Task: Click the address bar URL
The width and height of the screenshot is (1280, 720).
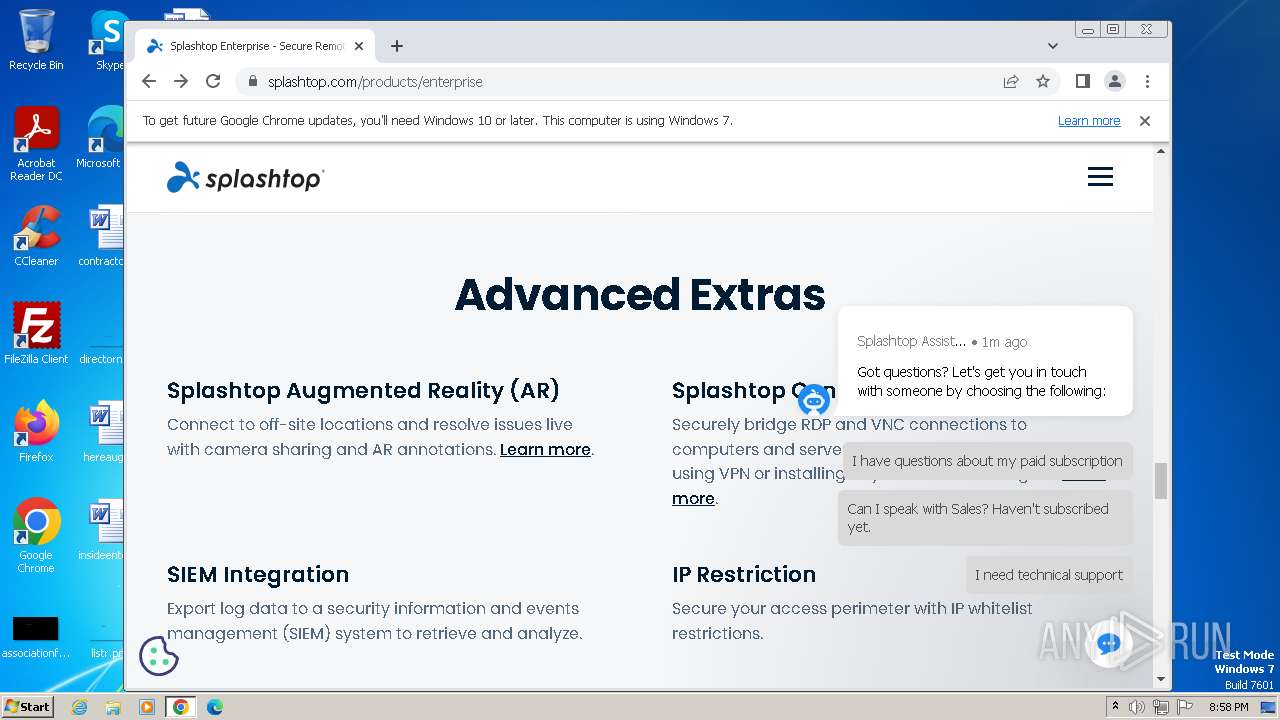Action: (x=375, y=82)
